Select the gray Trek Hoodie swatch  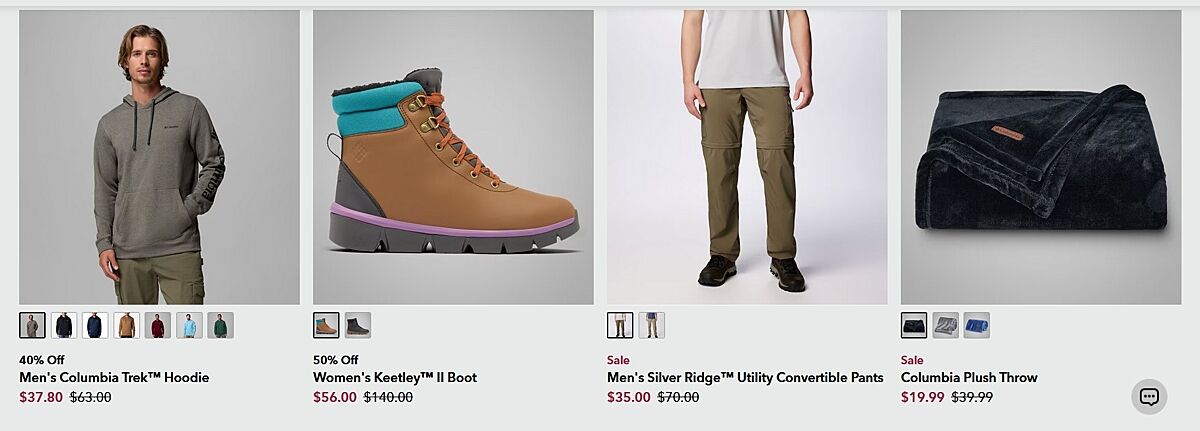click(32, 325)
